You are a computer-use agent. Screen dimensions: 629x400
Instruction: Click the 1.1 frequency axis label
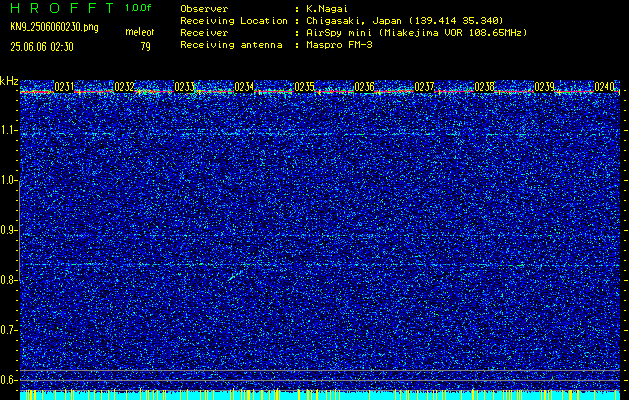(8, 130)
